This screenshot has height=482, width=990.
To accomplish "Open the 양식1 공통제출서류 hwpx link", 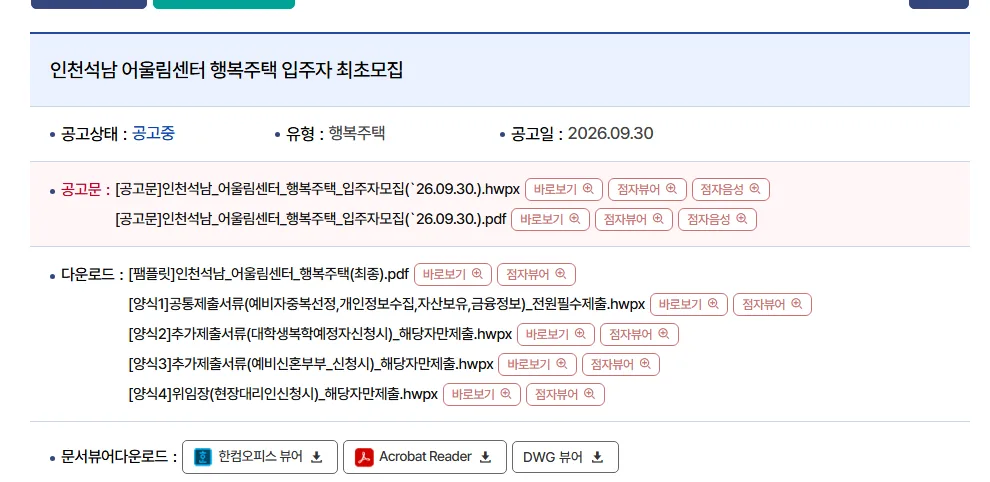I will 386,304.
